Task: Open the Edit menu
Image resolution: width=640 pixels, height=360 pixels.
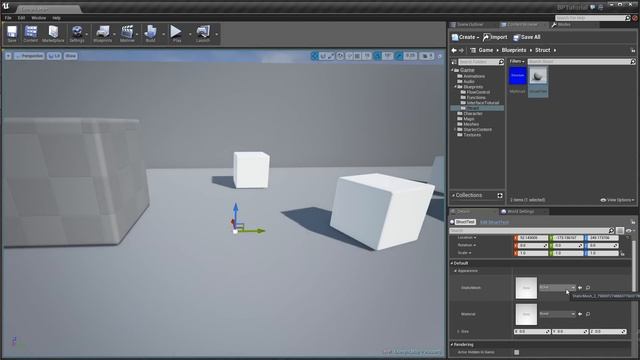Action: coord(21,18)
